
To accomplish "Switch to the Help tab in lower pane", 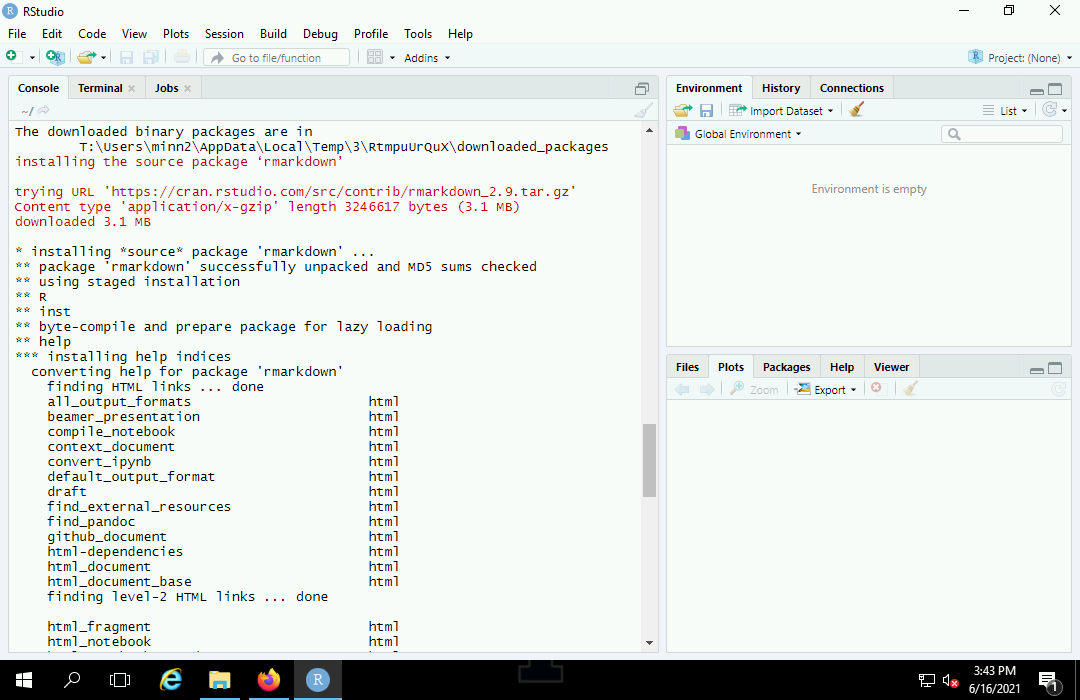I will point(842,367).
